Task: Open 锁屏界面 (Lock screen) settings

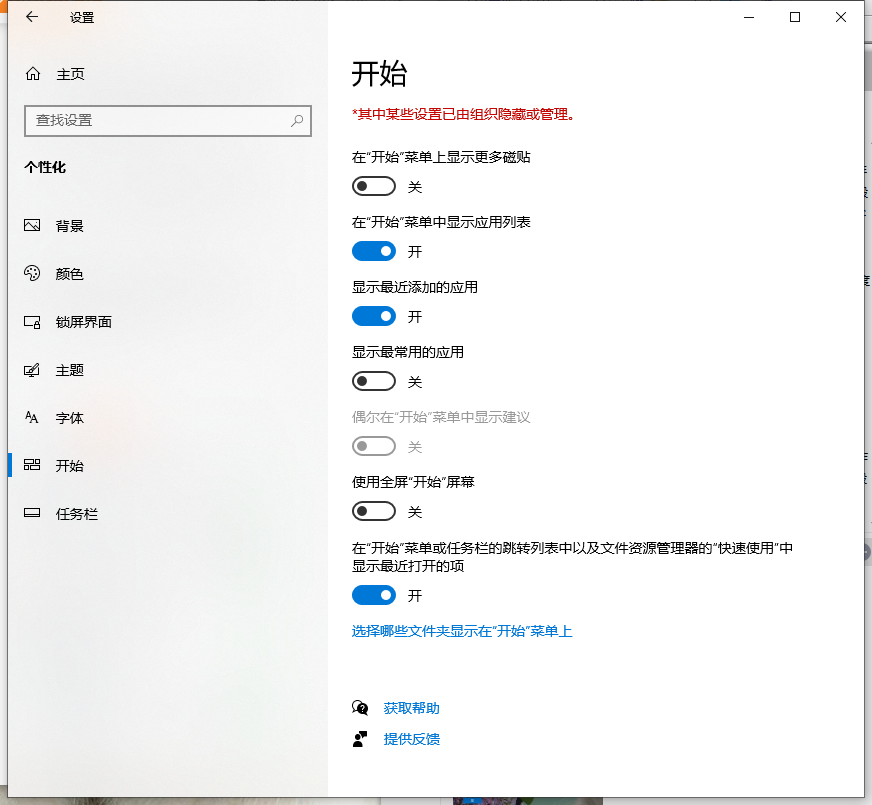Action: tap(33, 322)
